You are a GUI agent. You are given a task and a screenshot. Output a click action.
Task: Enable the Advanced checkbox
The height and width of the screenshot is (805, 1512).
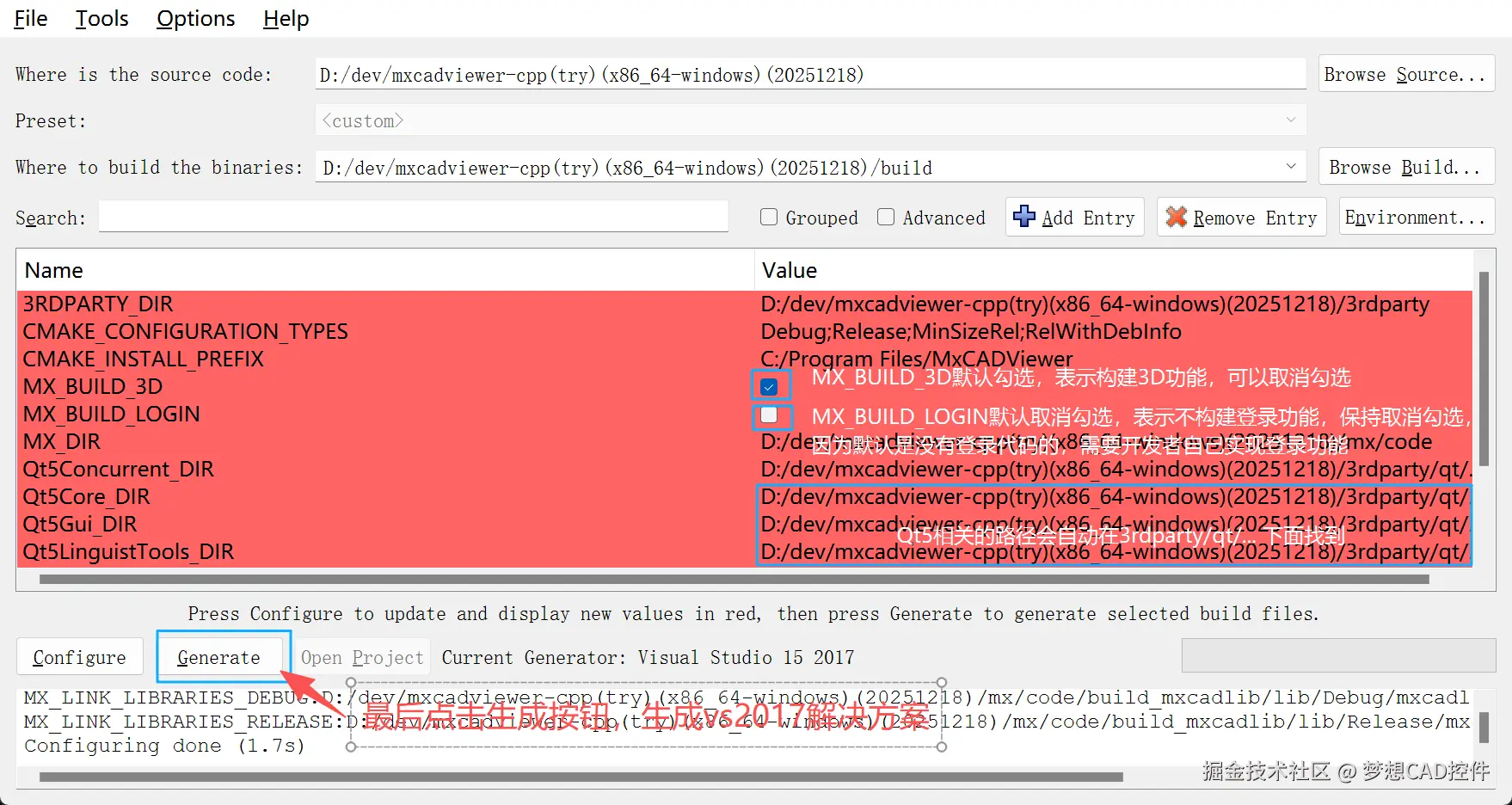click(x=886, y=217)
